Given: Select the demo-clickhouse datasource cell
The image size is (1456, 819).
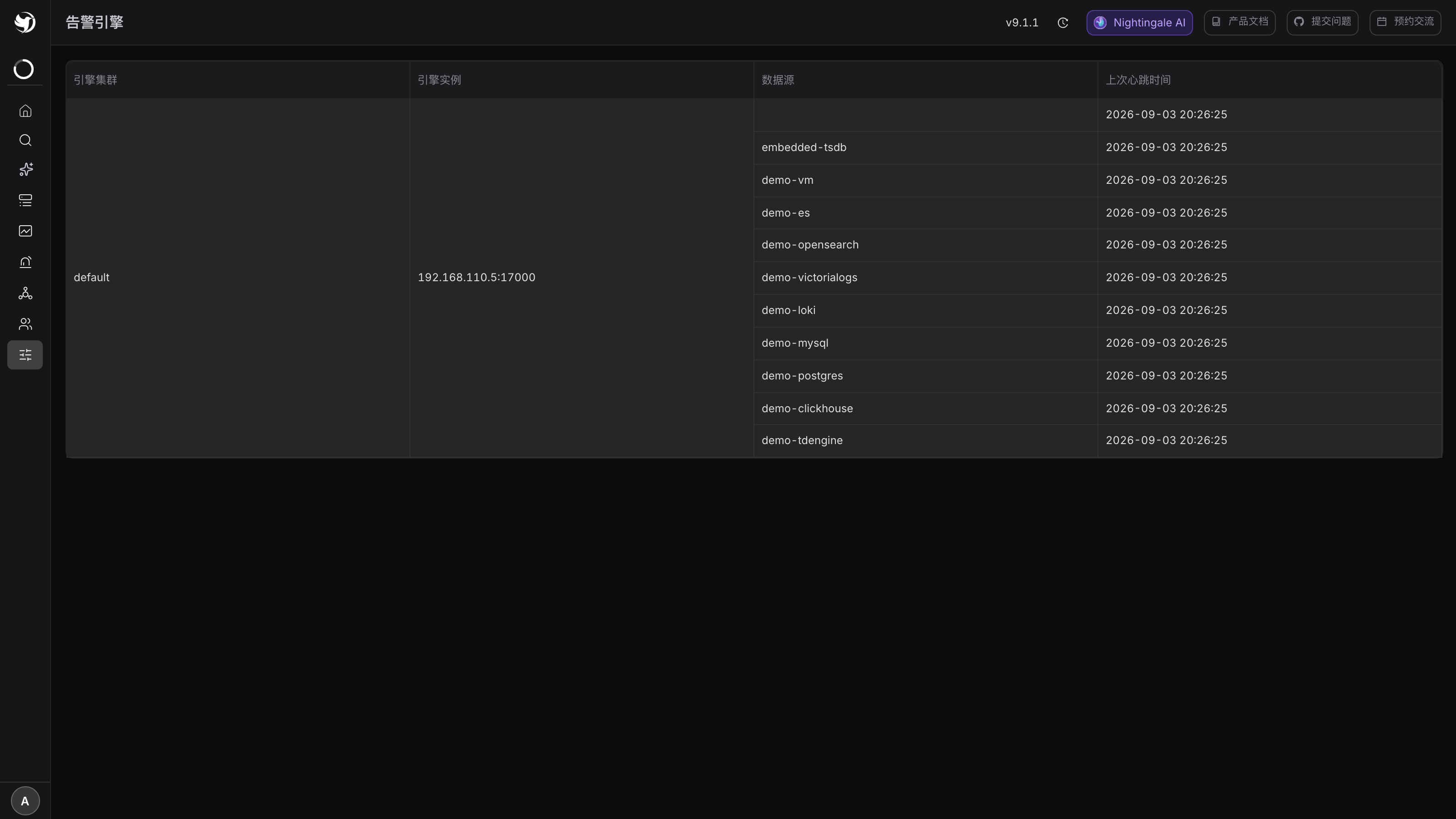Looking at the screenshot, I should click(926, 409).
